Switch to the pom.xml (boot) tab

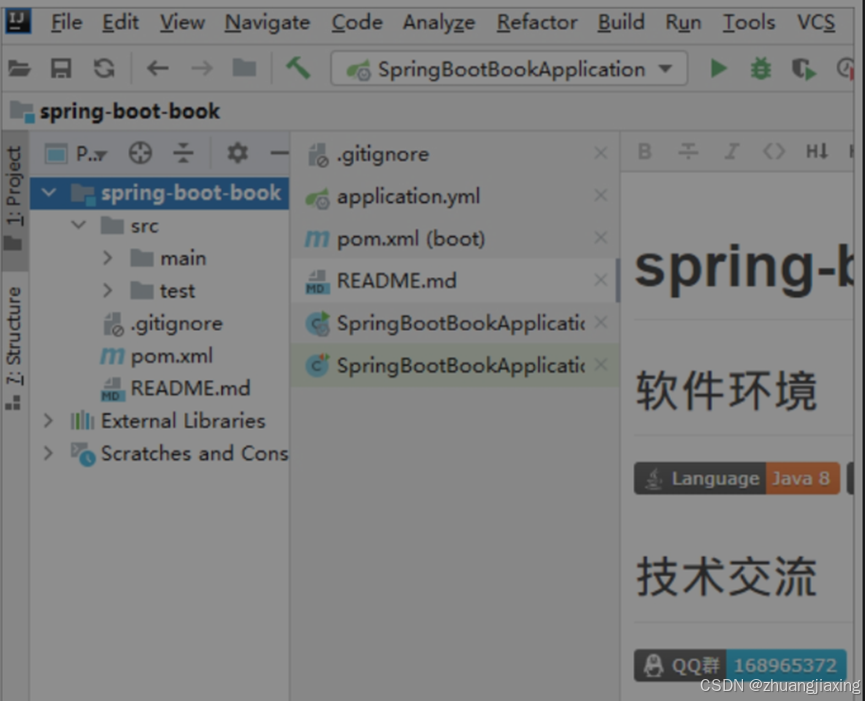pos(455,239)
